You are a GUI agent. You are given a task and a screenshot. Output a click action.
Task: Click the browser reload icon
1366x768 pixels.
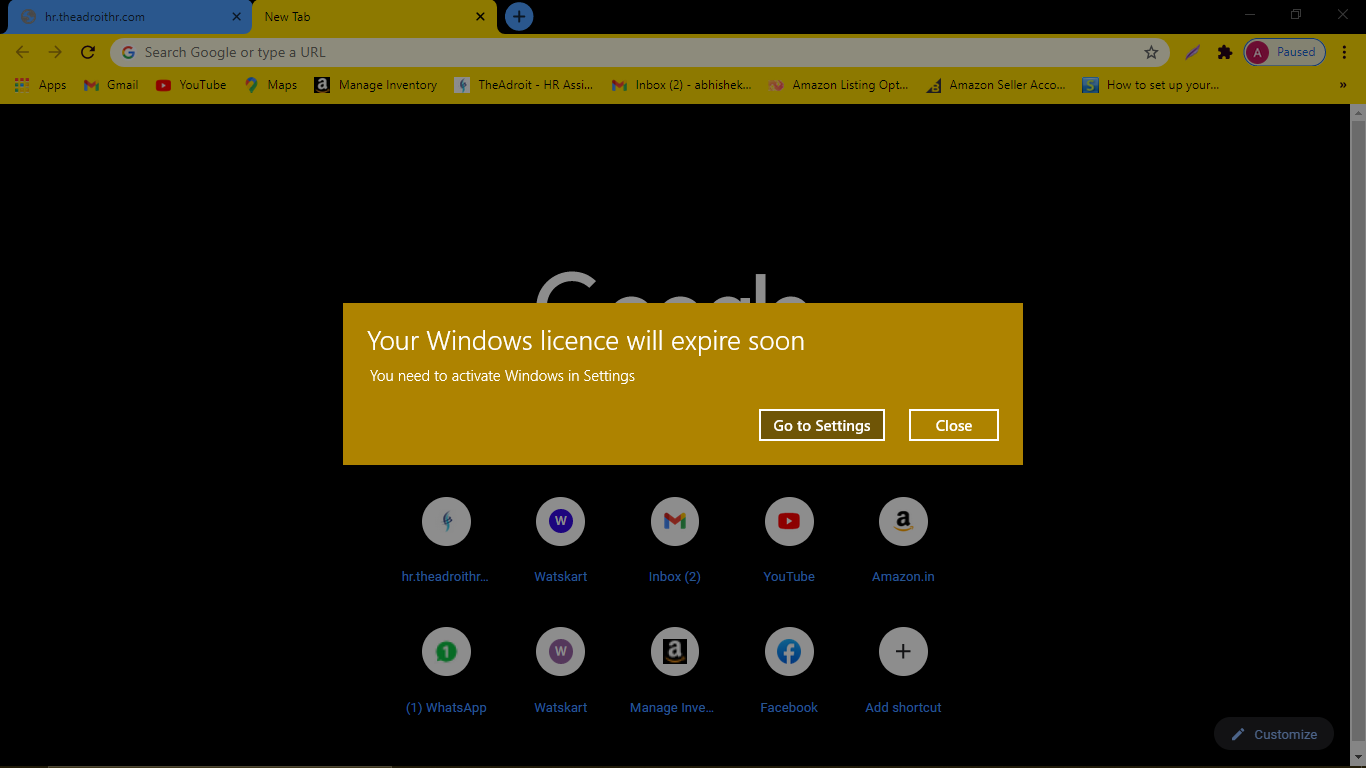[x=88, y=52]
